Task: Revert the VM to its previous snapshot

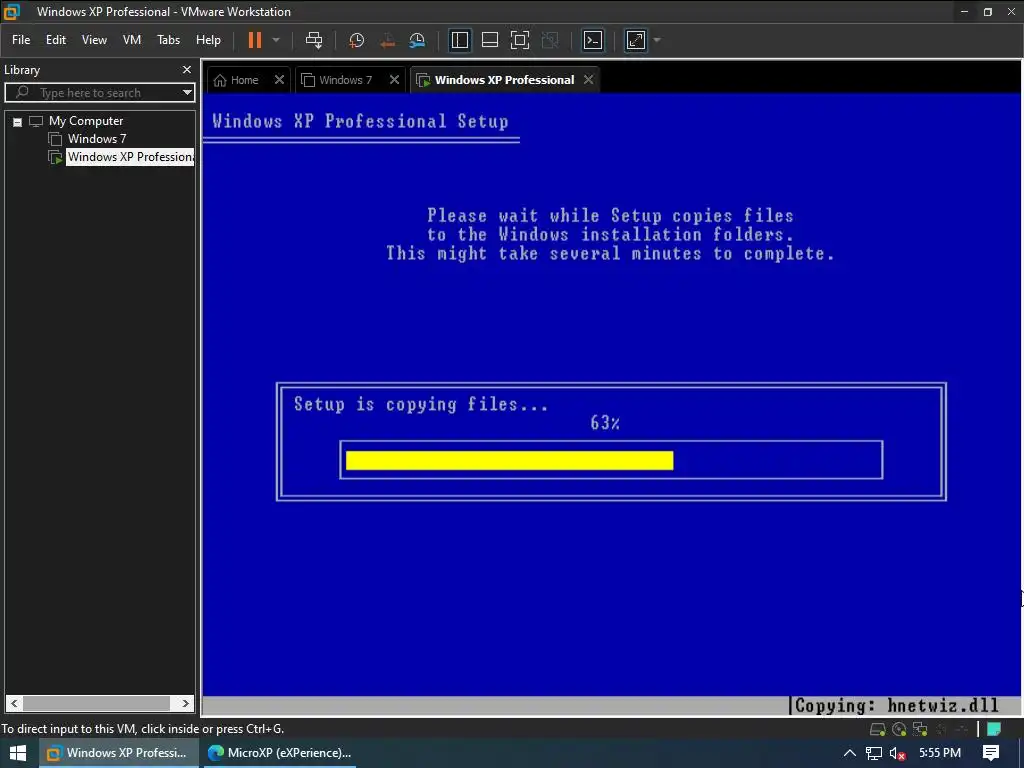Action: coord(387,40)
